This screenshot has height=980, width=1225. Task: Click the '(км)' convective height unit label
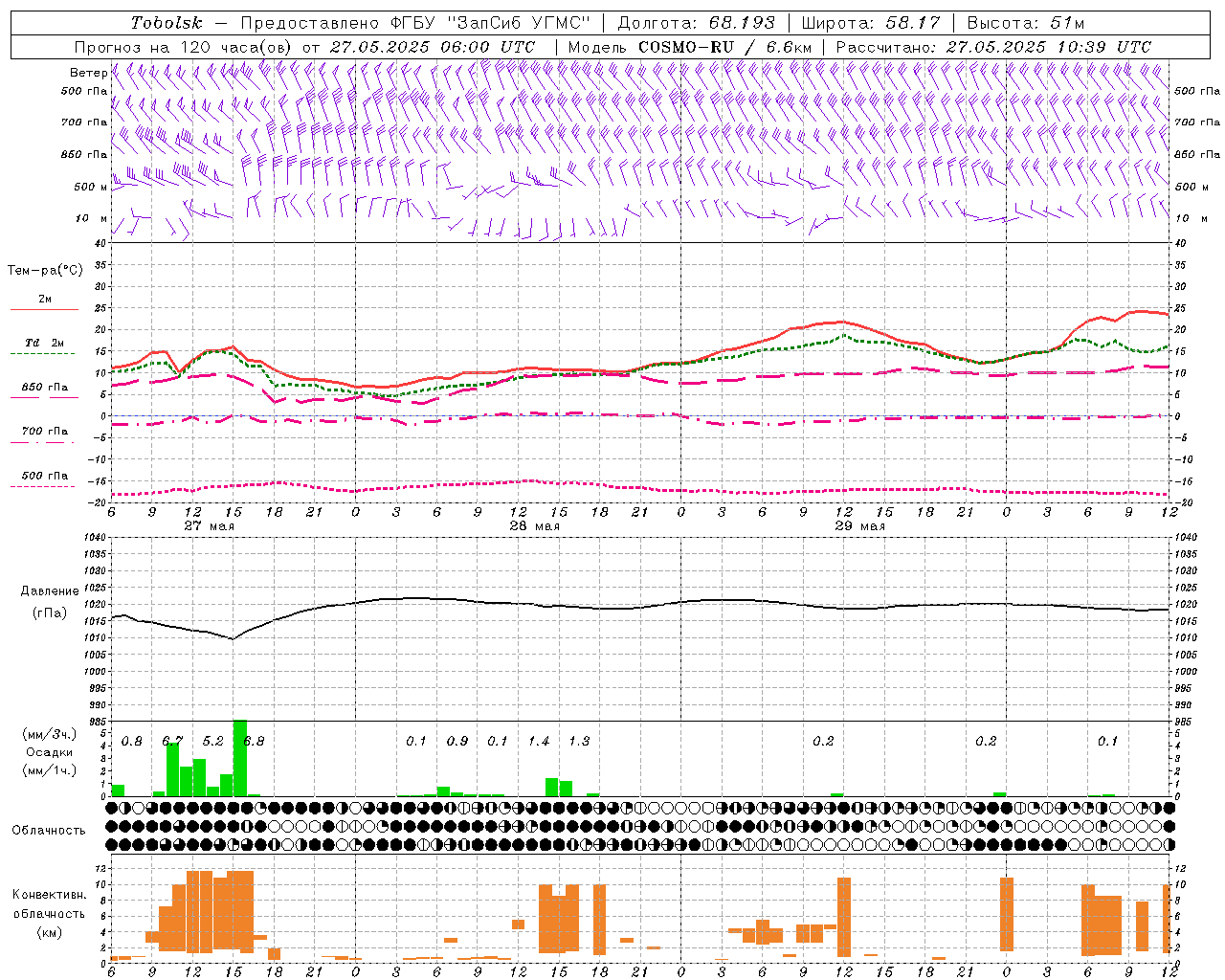(50, 931)
